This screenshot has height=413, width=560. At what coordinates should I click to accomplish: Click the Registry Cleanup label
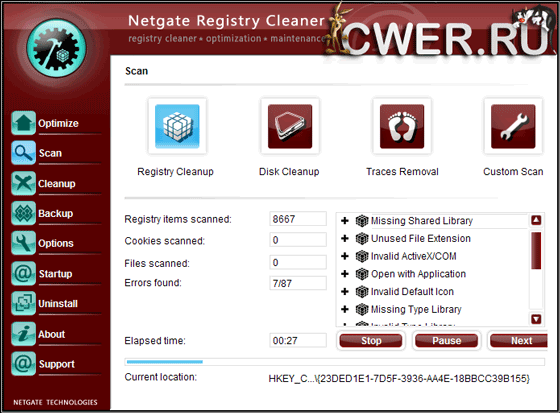(175, 172)
